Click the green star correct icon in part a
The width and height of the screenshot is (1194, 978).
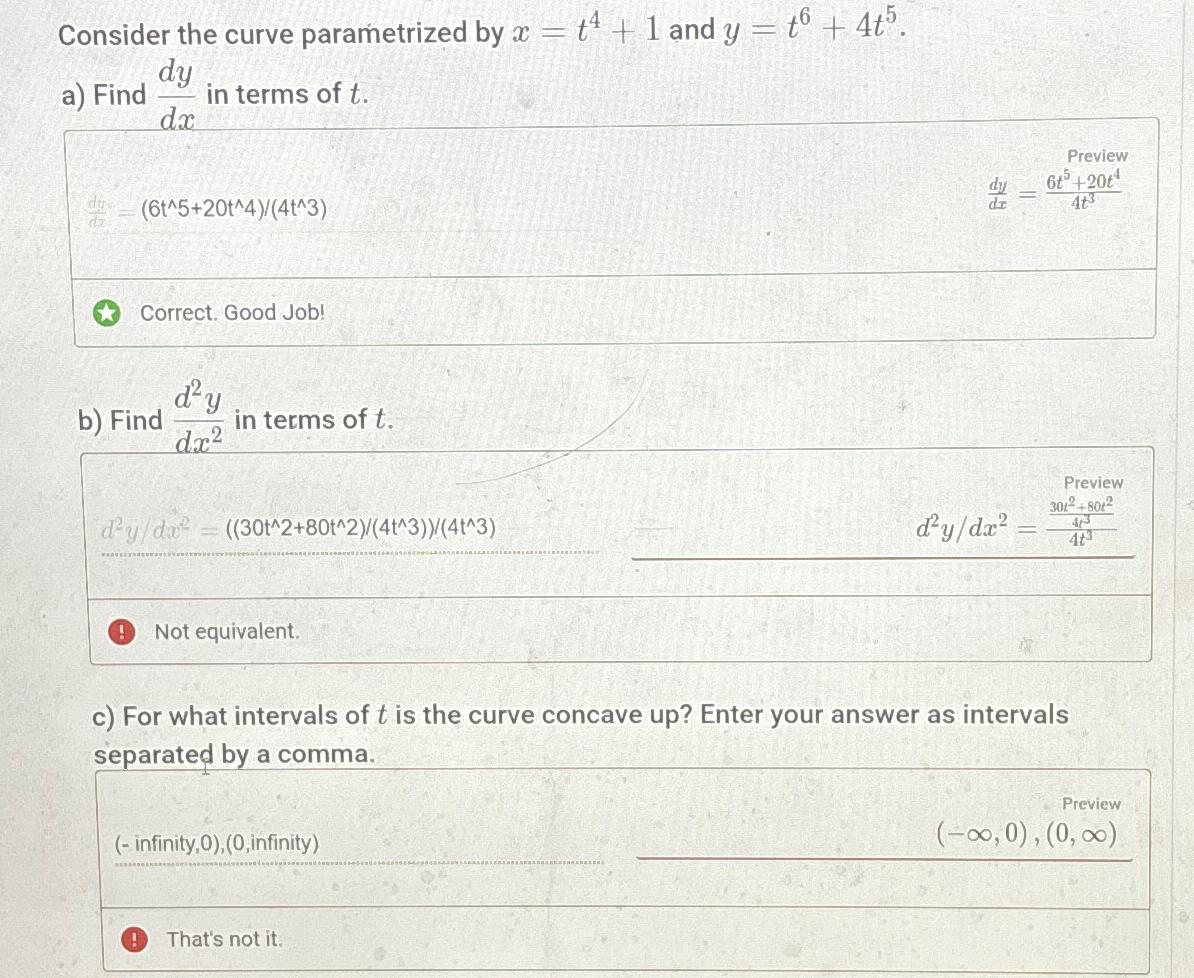(x=107, y=313)
